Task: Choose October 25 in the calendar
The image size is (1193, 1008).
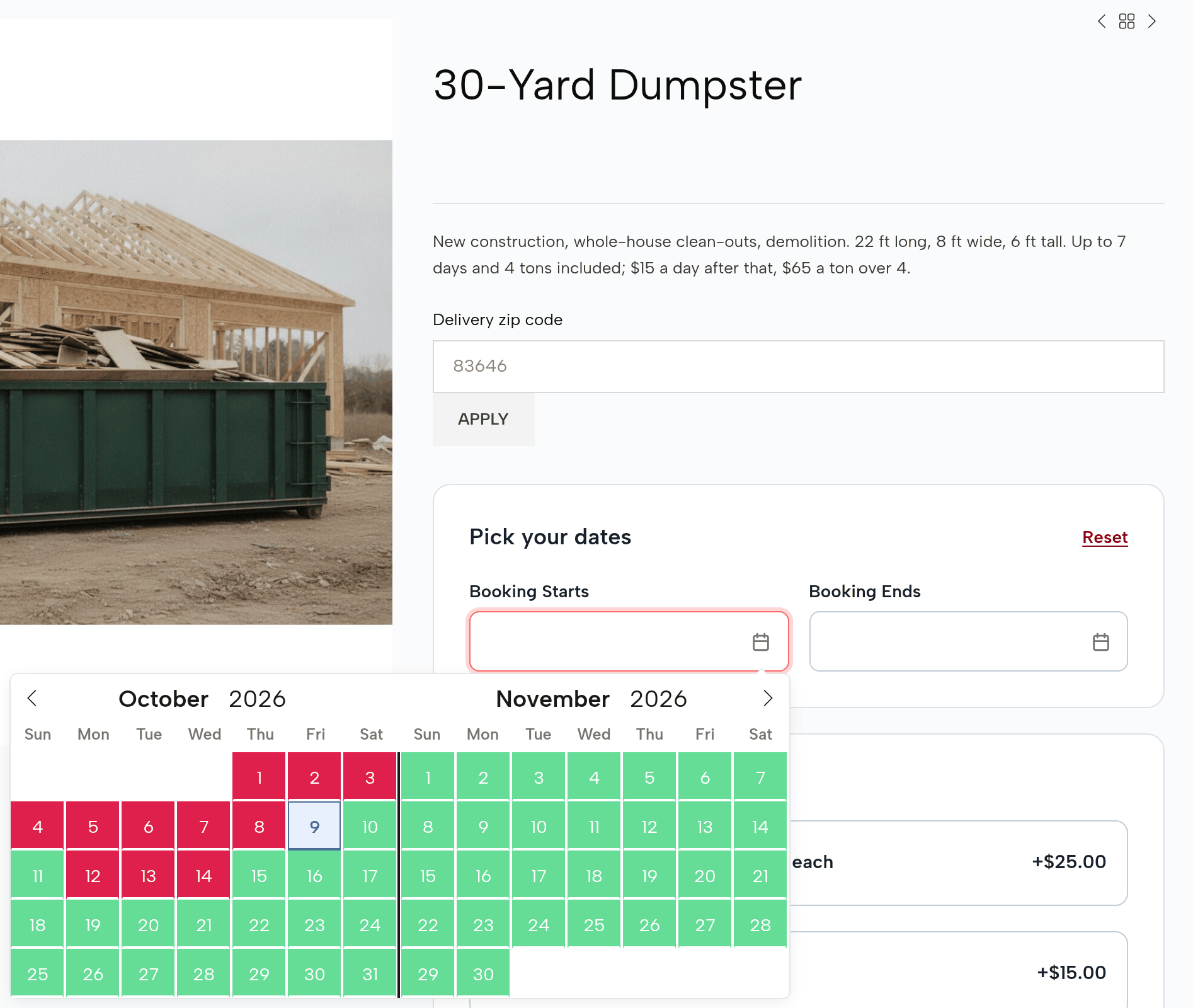Action: (x=37, y=973)
